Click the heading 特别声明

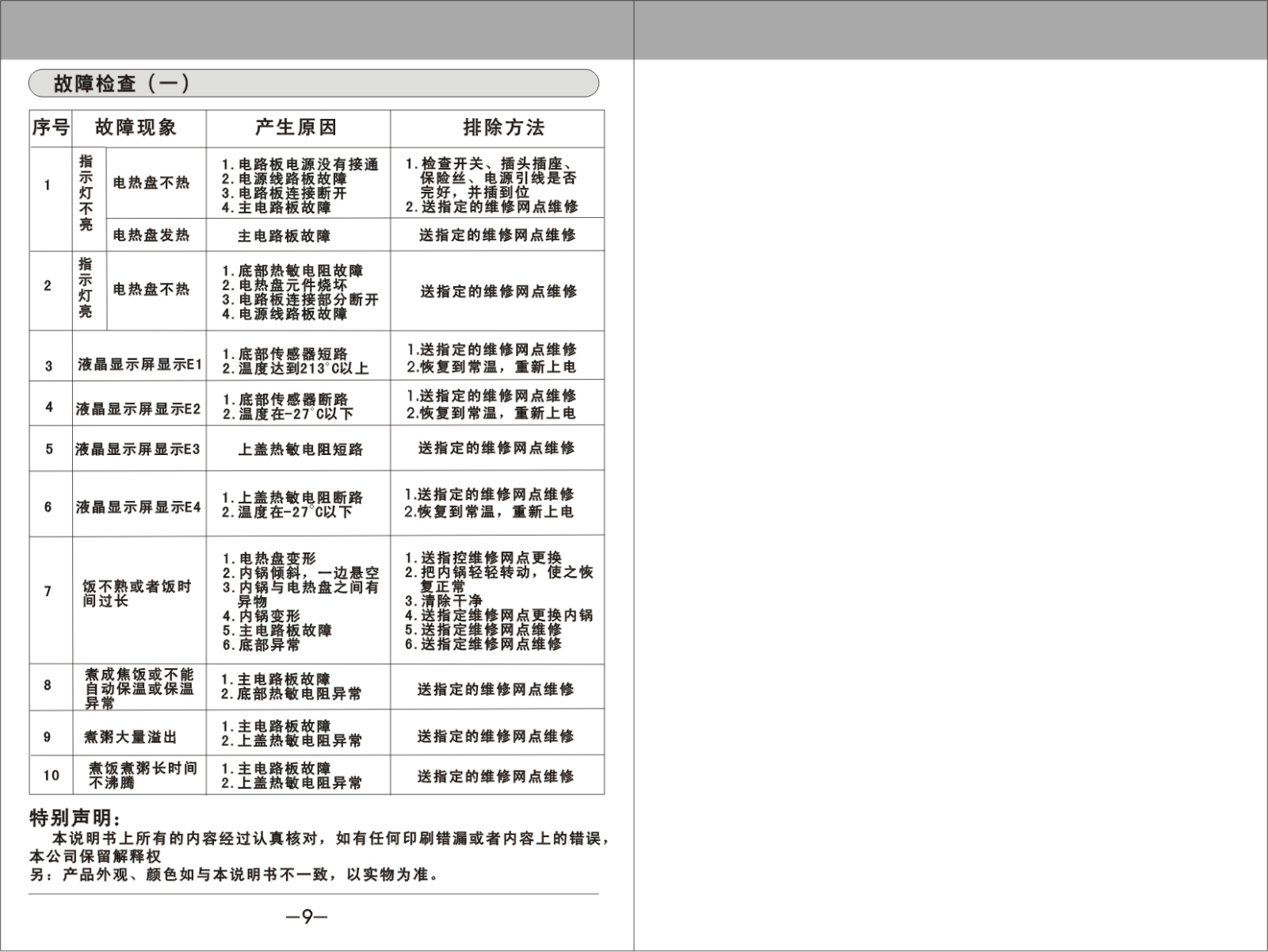[76, 817]
